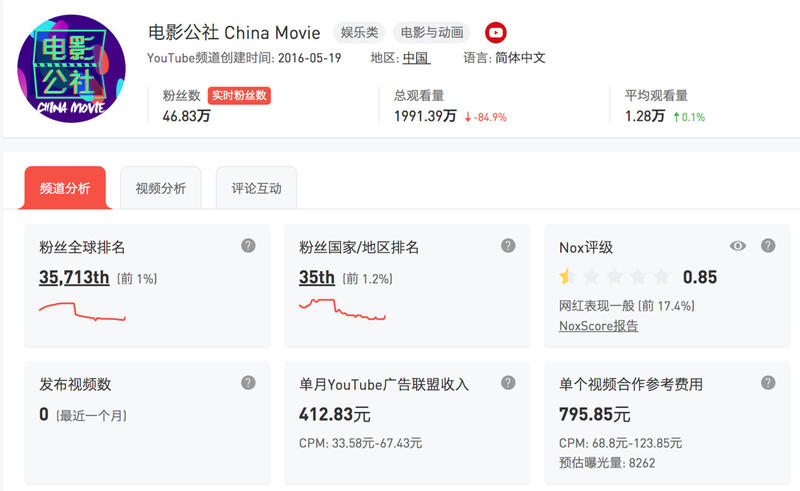Open the NoxScore报告 link
Image resolution: width=800 pixels, height=491 pixels.
point(598,326)
